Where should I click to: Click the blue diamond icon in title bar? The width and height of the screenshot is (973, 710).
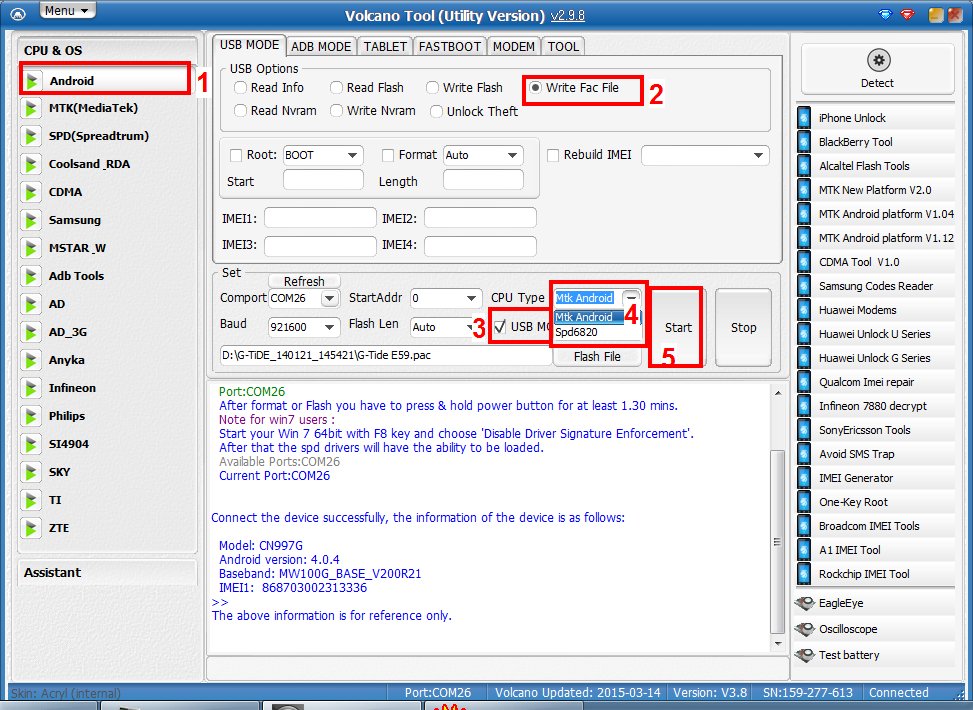[886, 14]
